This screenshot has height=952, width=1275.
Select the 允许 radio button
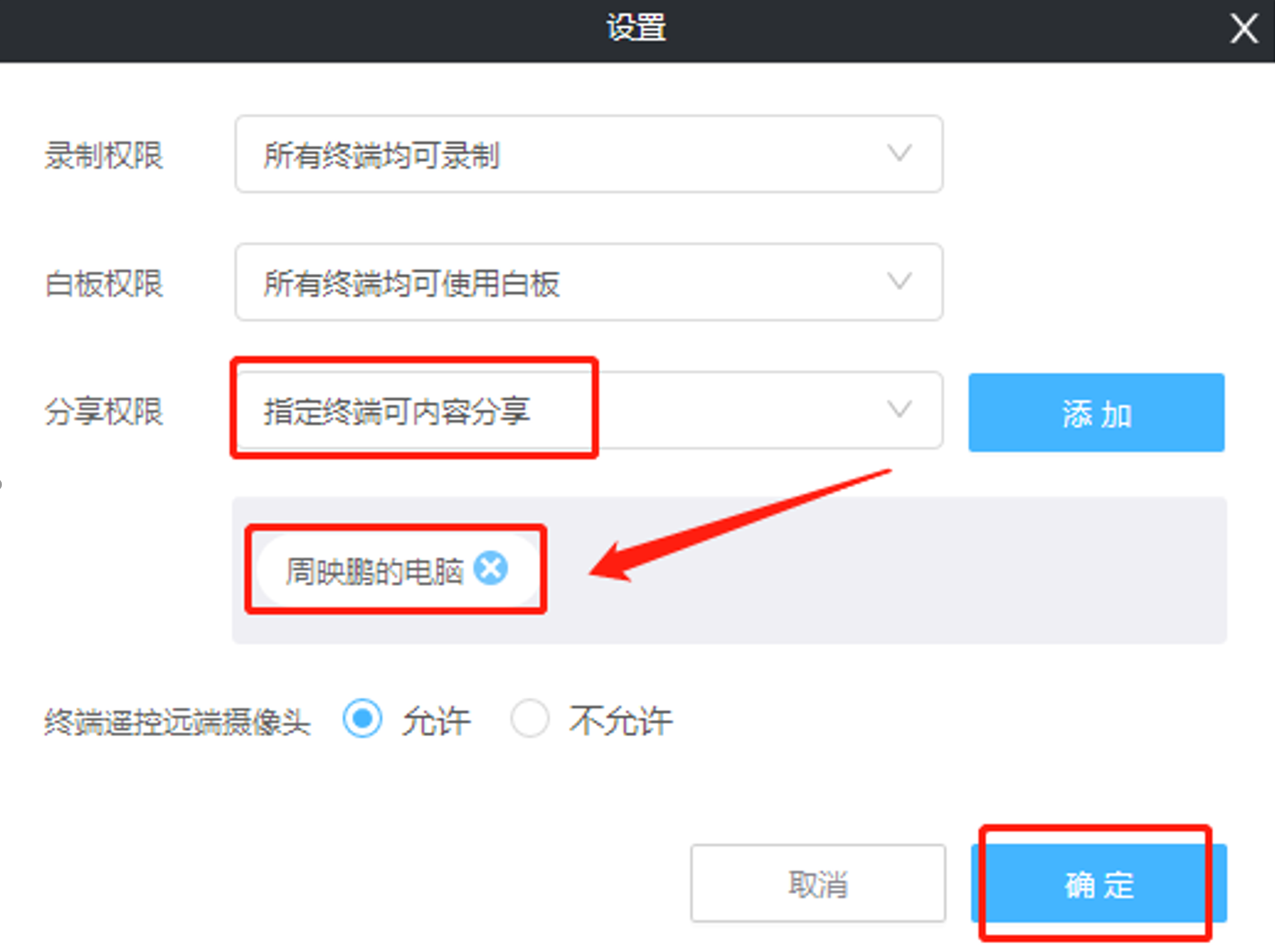coord(362,719)
